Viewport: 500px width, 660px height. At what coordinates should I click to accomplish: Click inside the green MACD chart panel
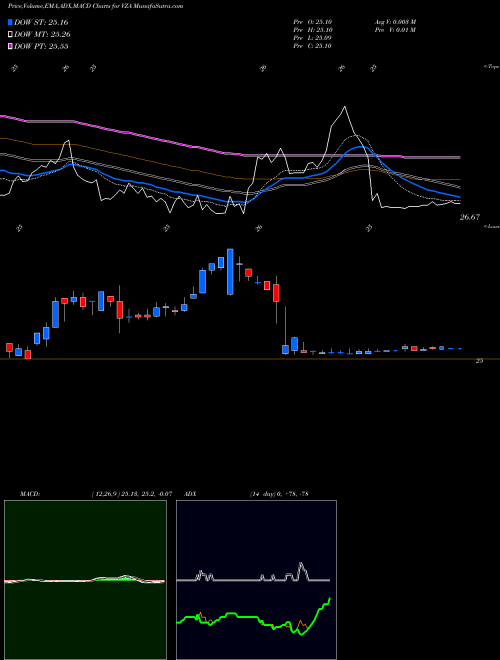coord(85,580)
